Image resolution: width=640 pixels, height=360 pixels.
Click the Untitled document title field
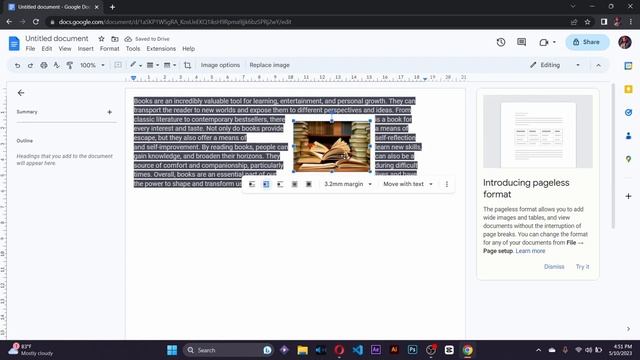[57, 38]
